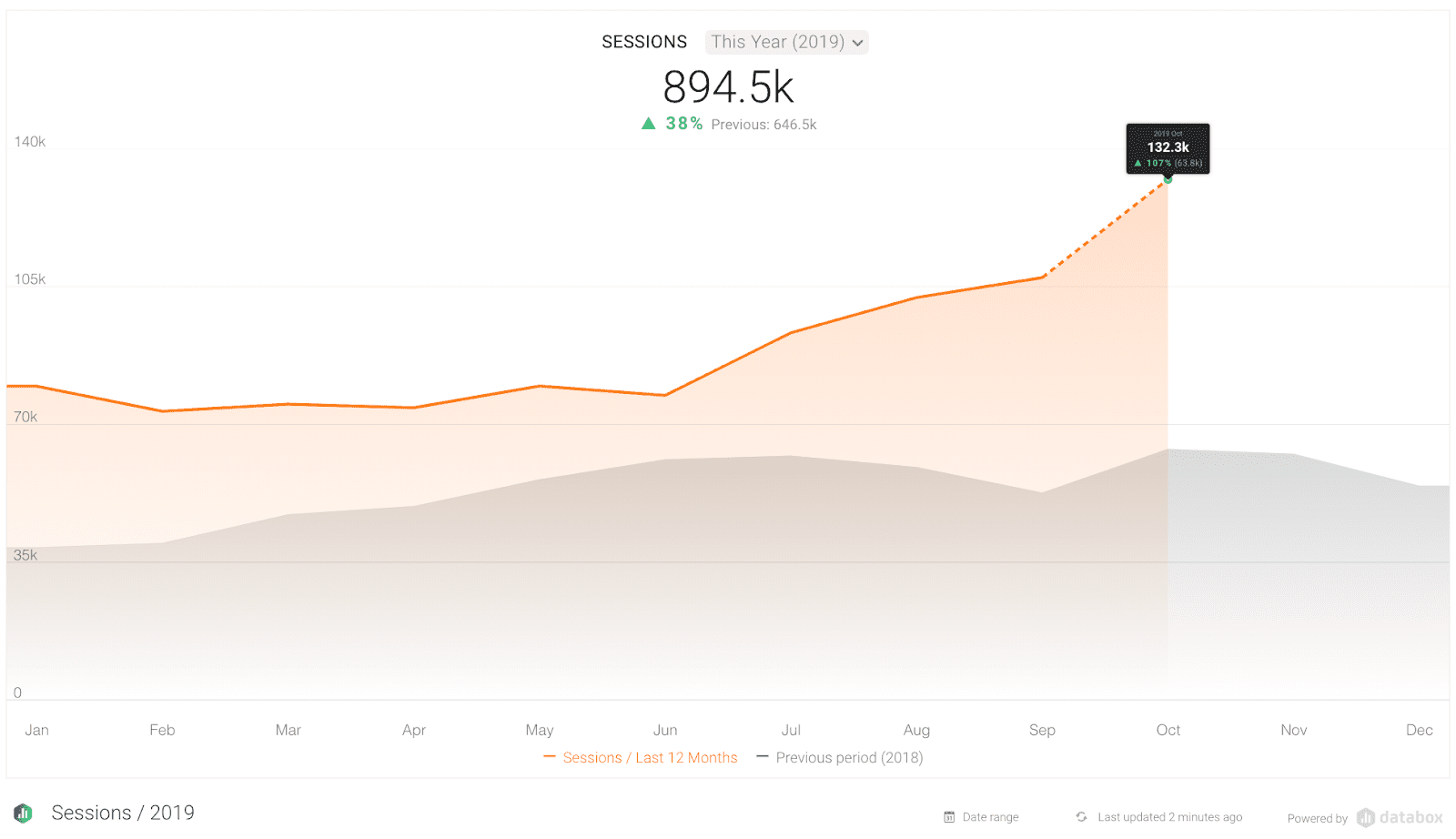This screenshot has width=1456, height=839.
Task: Click the Date range calendar icon
Action: pos(949,817)
